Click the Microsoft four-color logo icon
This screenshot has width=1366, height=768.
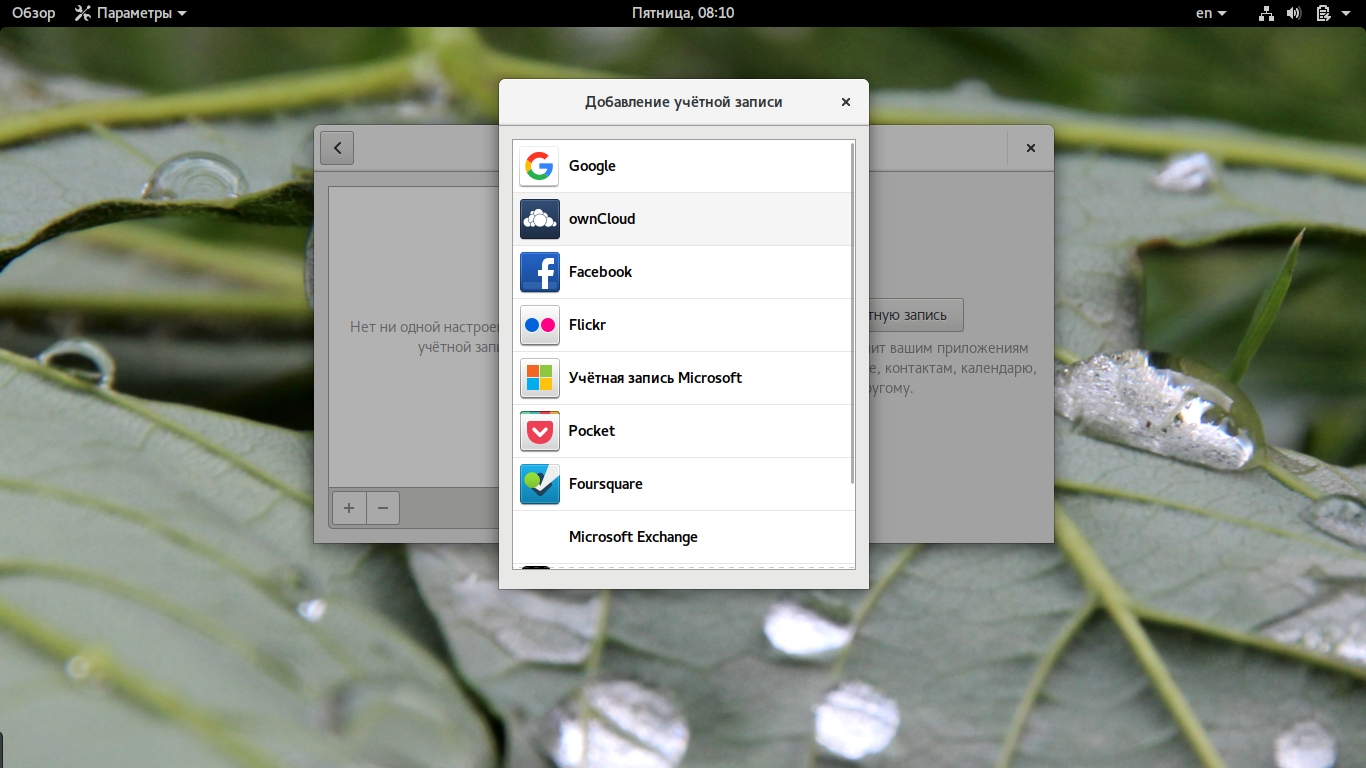point(539,378)
